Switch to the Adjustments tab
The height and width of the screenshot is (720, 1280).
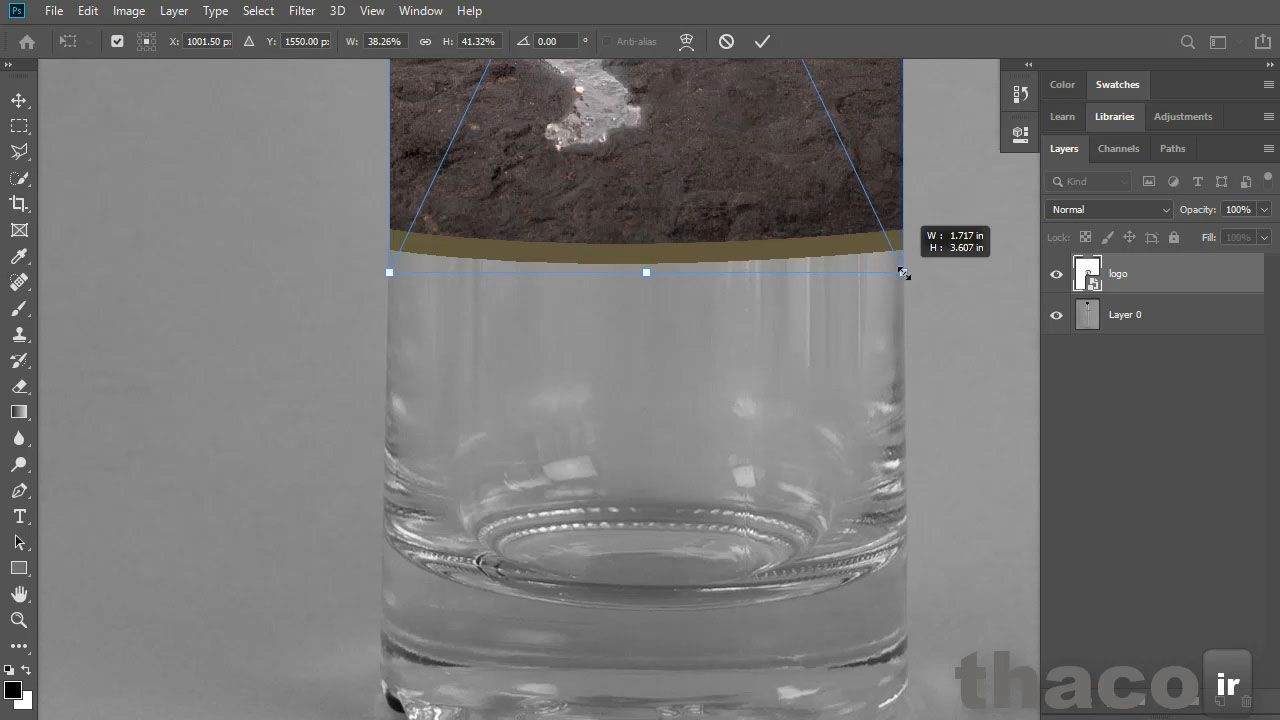point(1183,117)
